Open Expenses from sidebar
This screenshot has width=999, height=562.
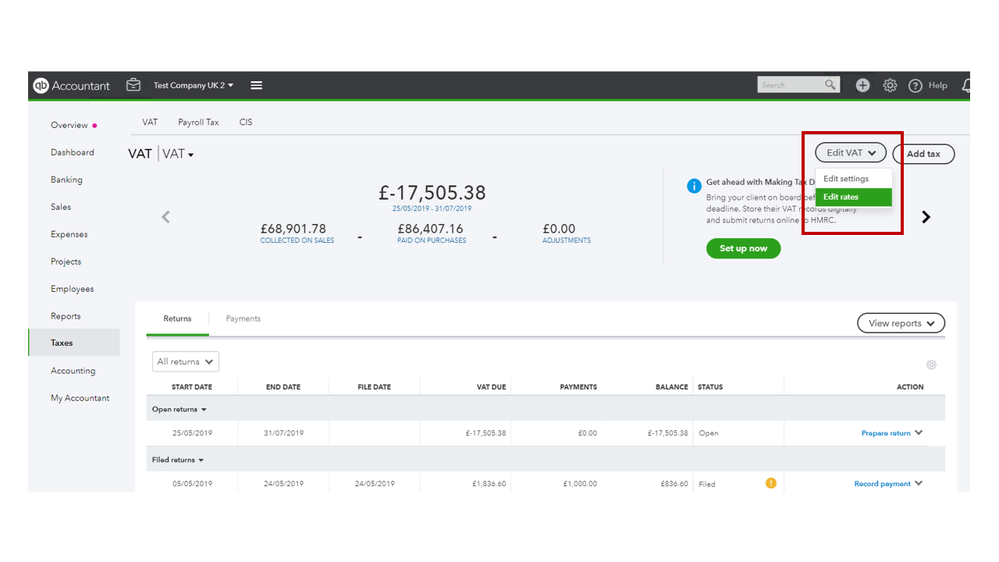point(69,234)
